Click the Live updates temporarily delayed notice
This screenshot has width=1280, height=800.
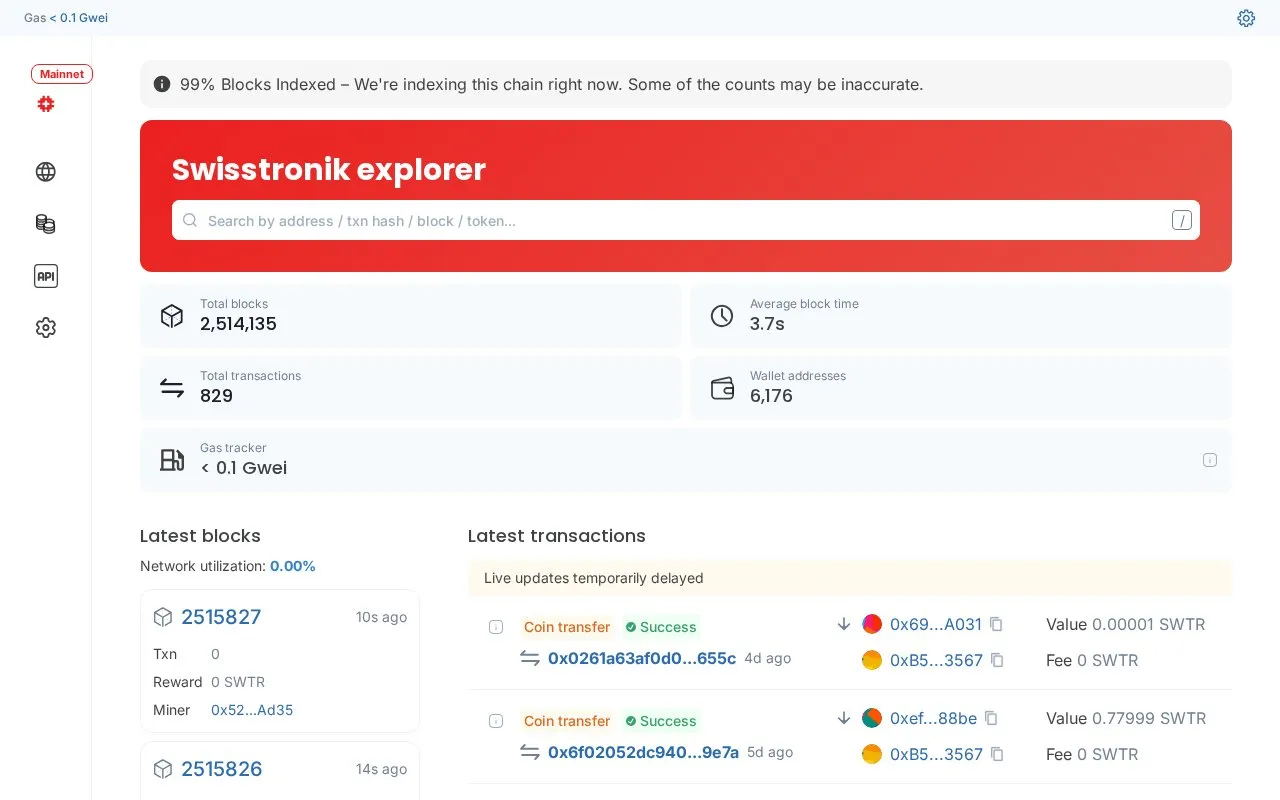pos(850,578)
